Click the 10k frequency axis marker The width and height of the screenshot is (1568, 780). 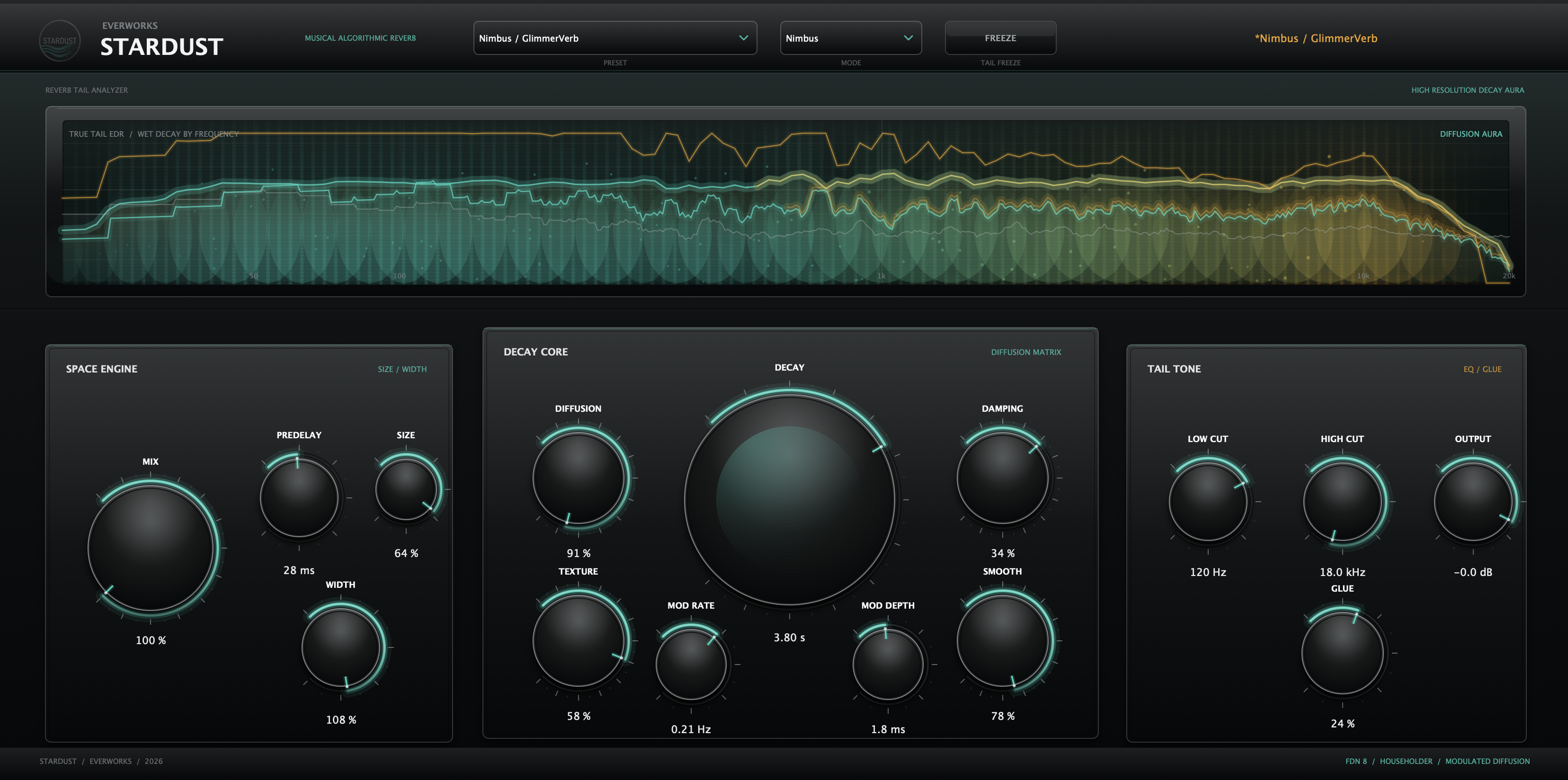(1363, 276)
